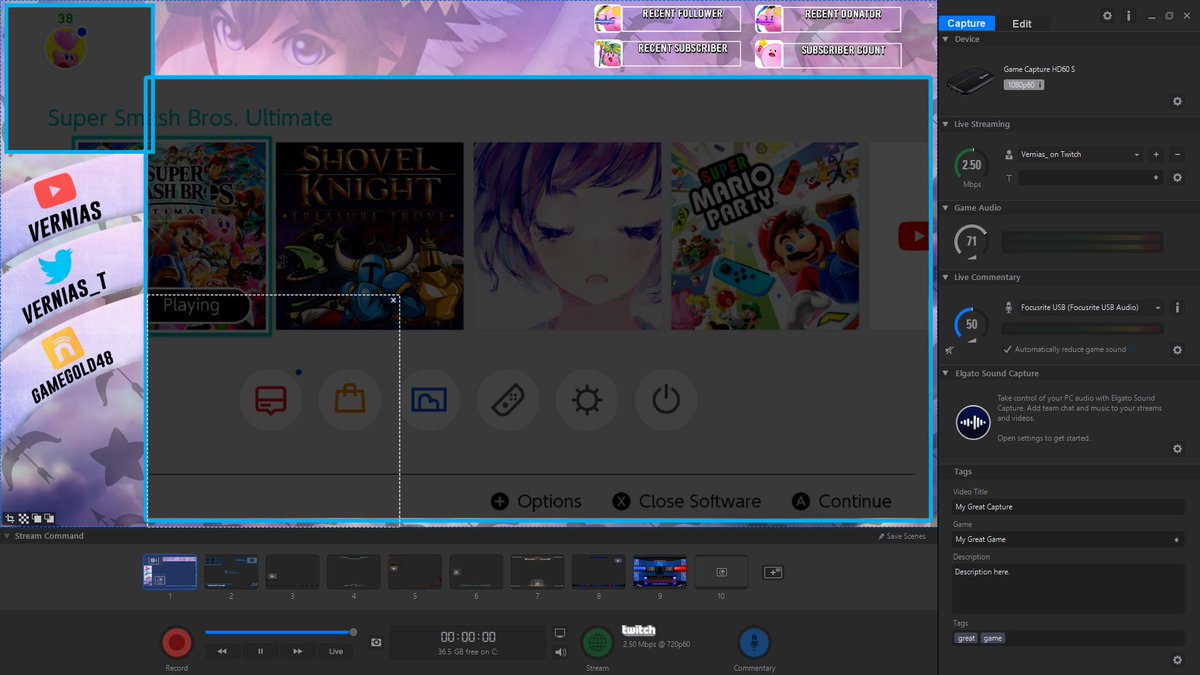
Task: Fast-forward playback with the forward button
Action: 298,651
